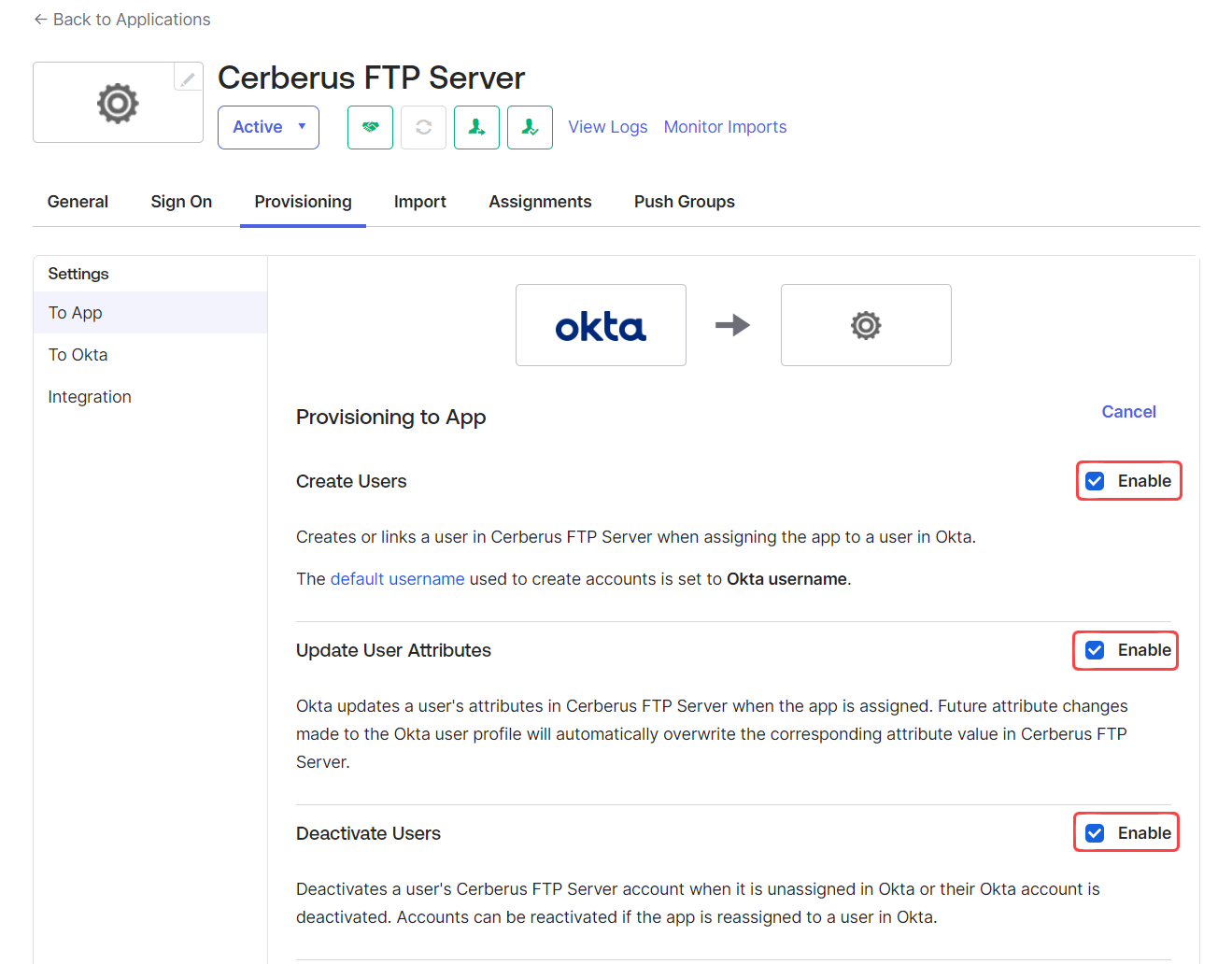Switch to the General tab
Viewport: 1232px width, 964px height.
(x=78, y=202)
